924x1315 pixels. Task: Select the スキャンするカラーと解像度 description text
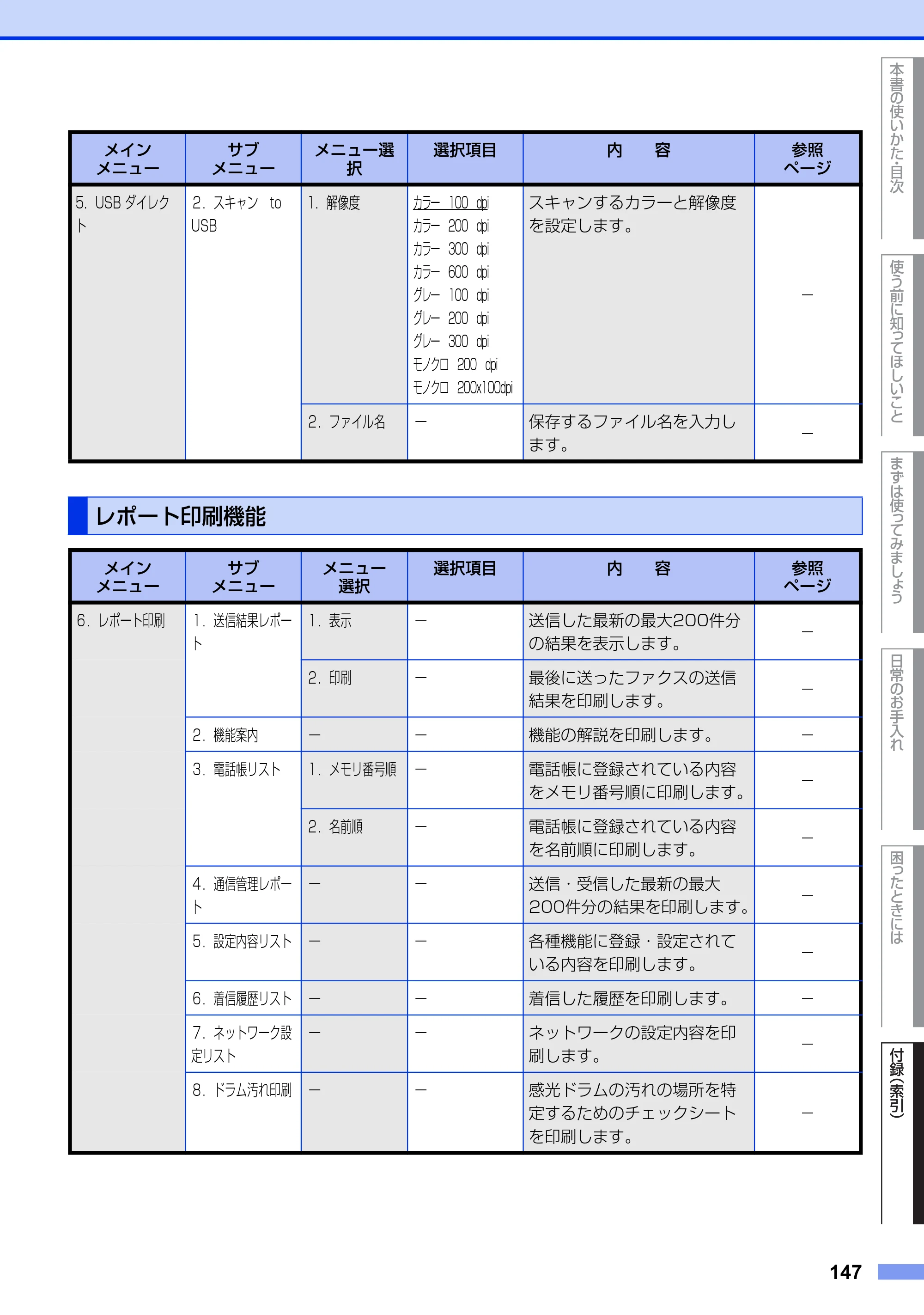(x=632, y=214)
